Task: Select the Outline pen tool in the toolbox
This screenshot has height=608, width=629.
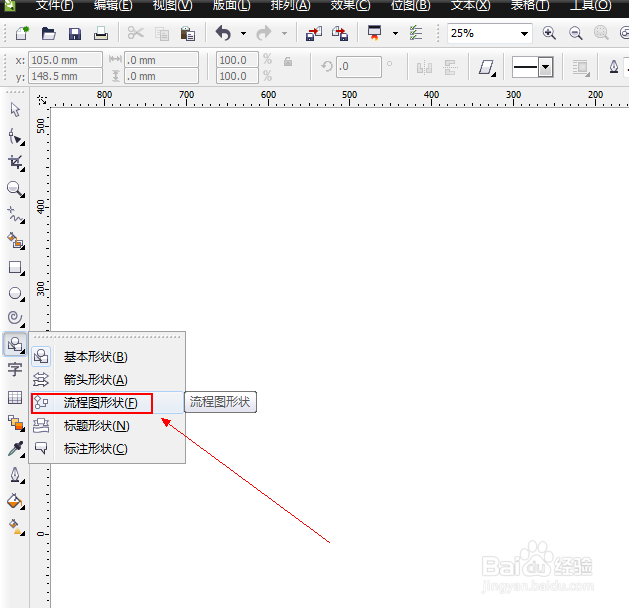Action: pos(16,476)
